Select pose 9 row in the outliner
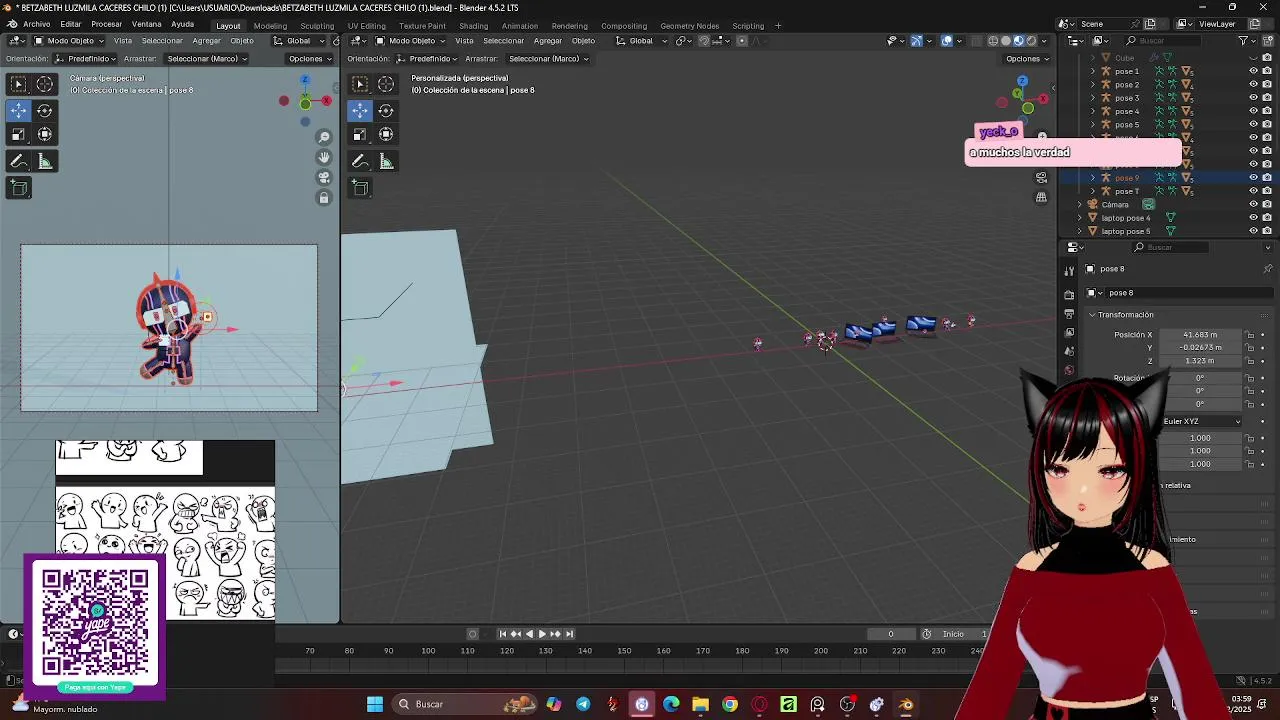The height and width of the screenshot is (720, 1280). click(x=1170, y=178)
